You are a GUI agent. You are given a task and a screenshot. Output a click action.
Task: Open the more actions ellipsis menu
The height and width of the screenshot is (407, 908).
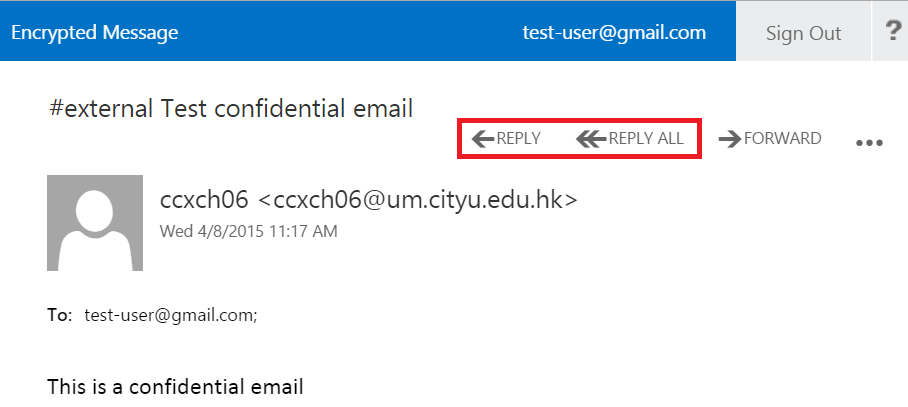click(869, 143)
